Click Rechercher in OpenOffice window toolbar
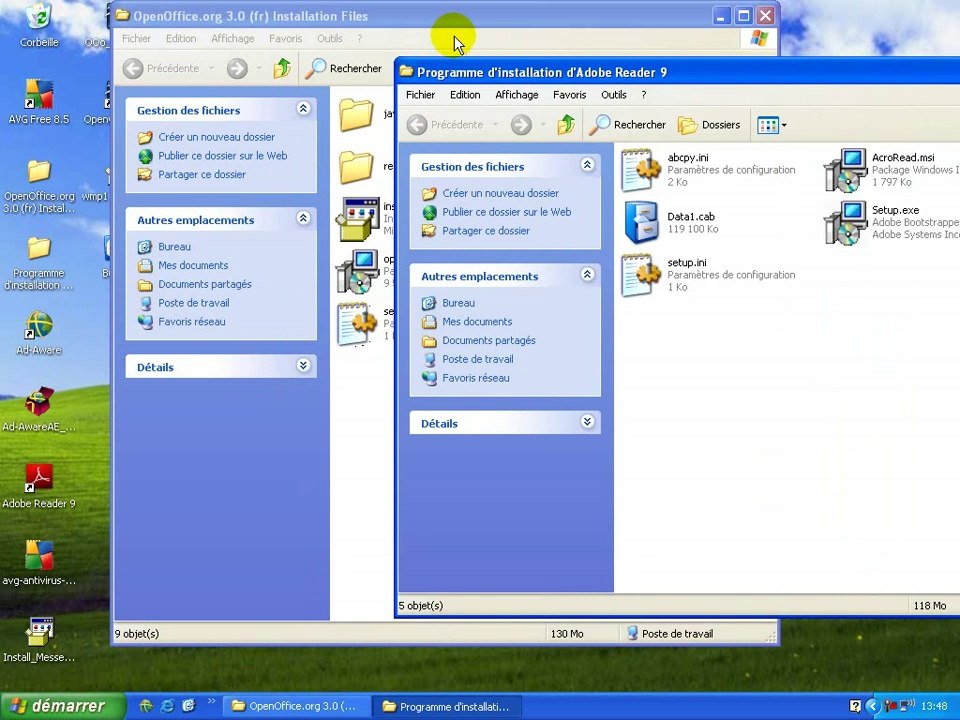960x720 pixels. [344, 68]
